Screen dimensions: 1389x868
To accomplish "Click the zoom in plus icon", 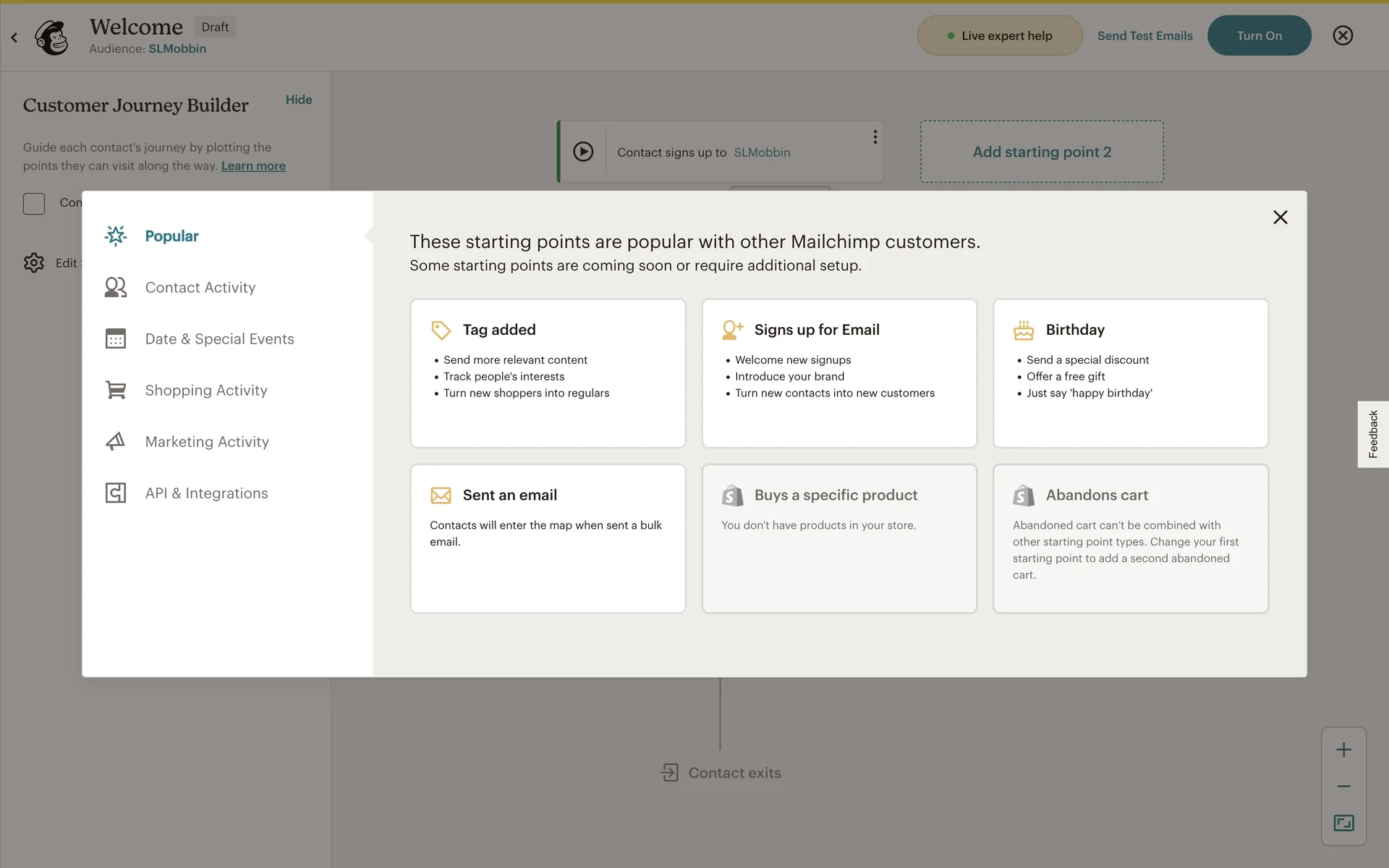I will click(1343, 749).
